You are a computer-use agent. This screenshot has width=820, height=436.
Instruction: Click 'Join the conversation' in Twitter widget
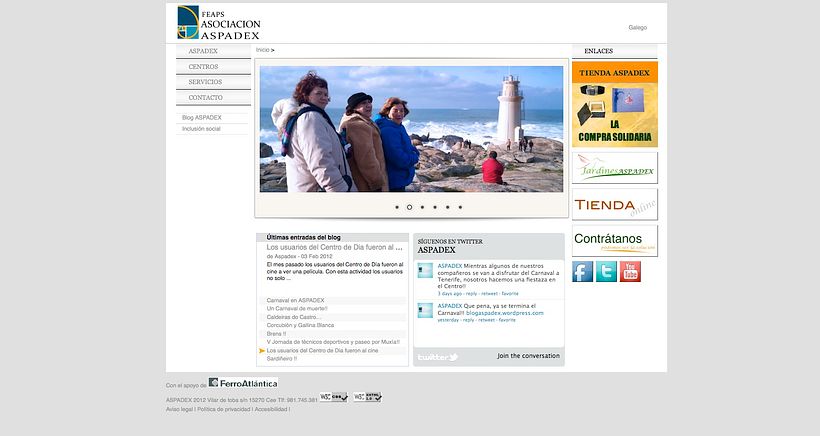click(528, 356)
